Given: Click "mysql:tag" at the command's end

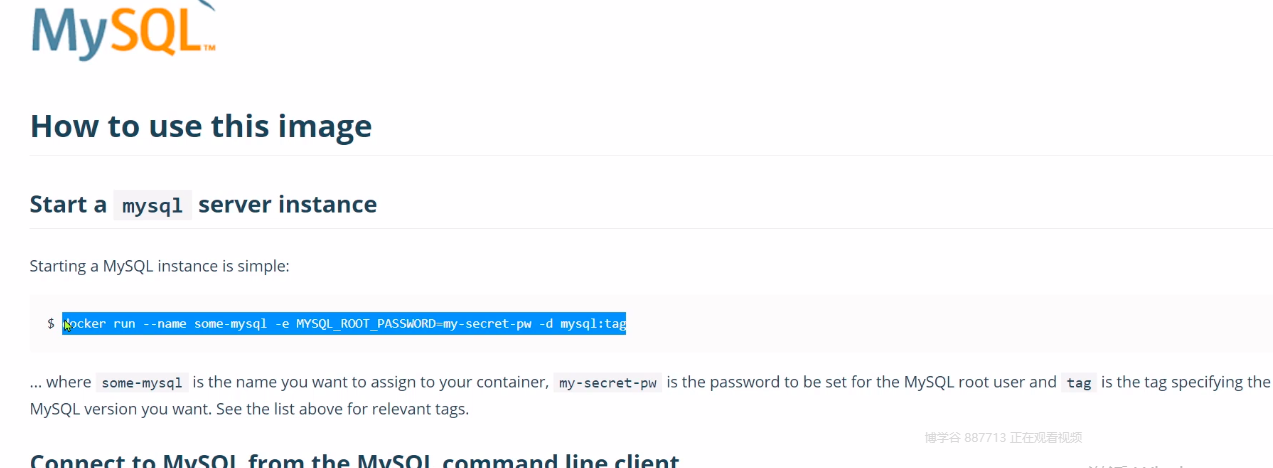Looking at the screenshot, I should (593, 324).
